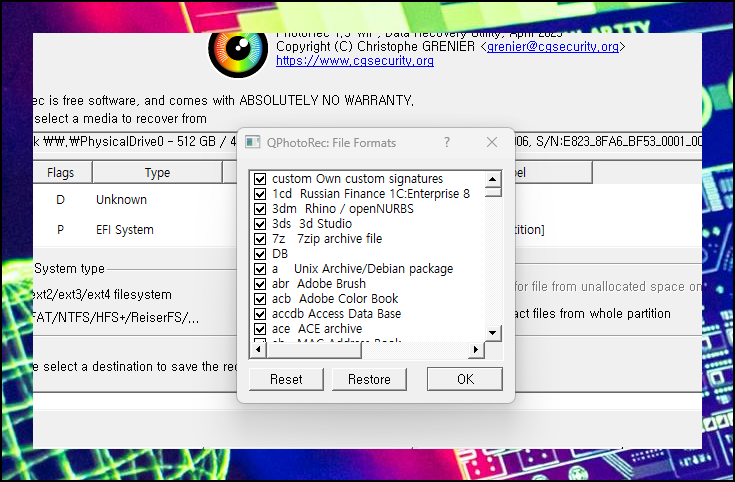Select the EFI System partition row

tap(368, 230)
